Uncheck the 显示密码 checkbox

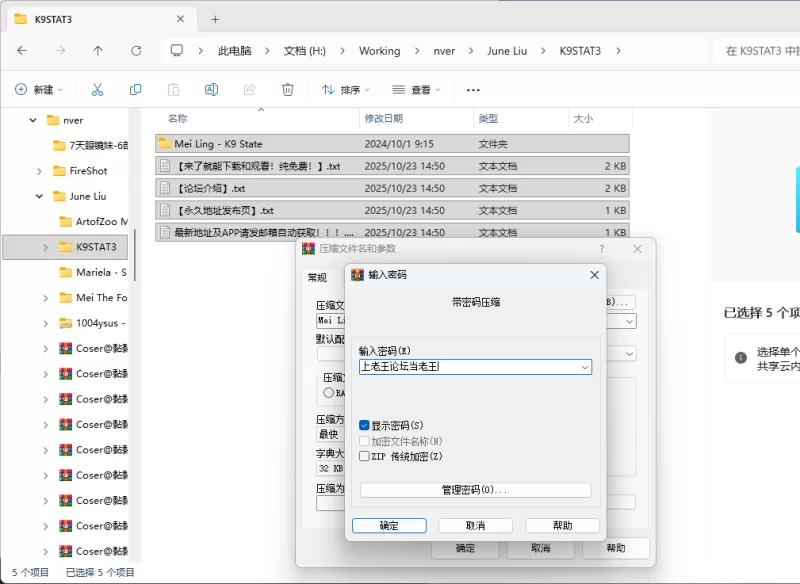(x=364, y=425)
